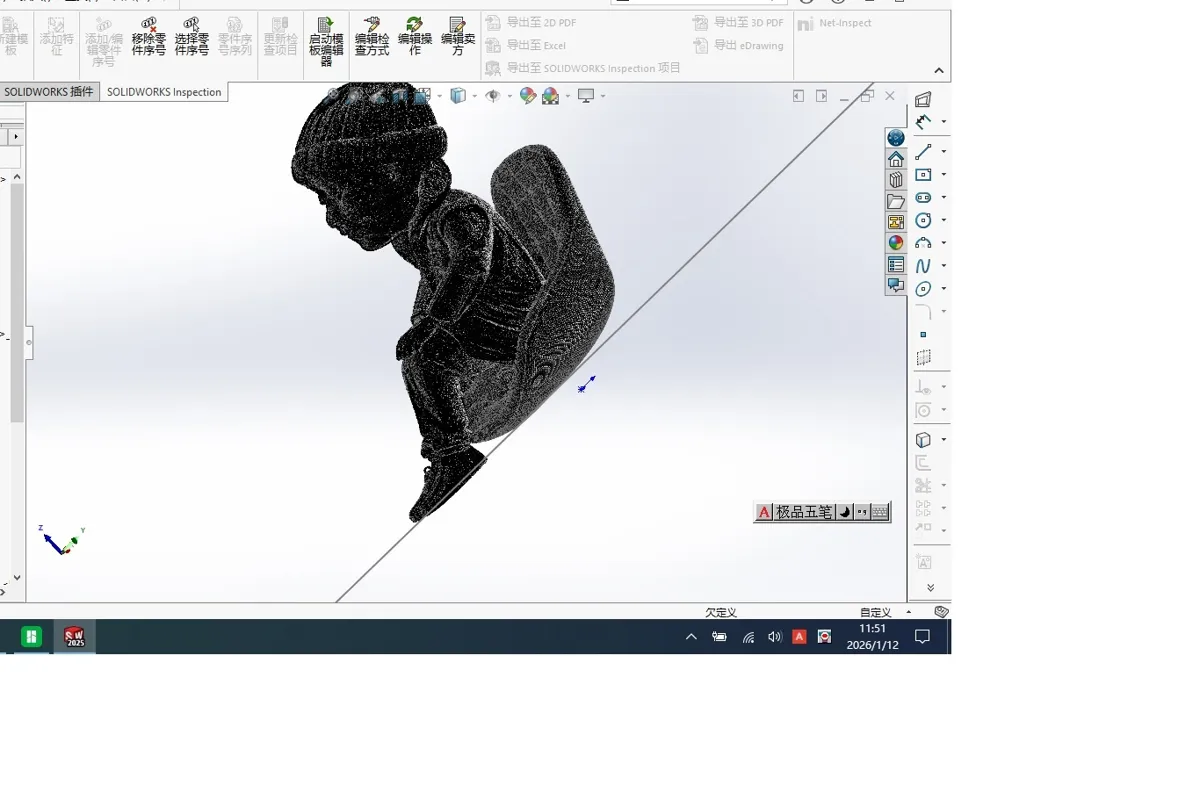Click 更新检查项目 (update inspection project)
The width and height of the screenshot is (1200, 807).
pos(281,36)
